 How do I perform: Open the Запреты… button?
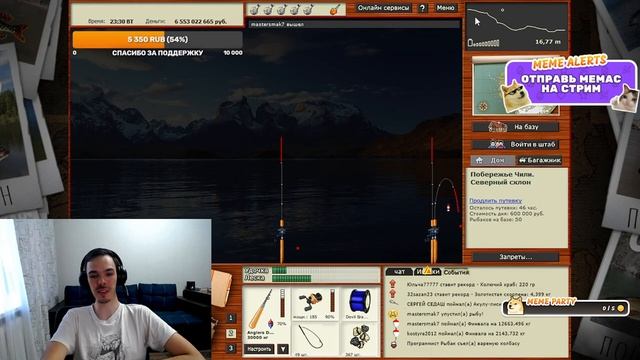click(516, 257)
